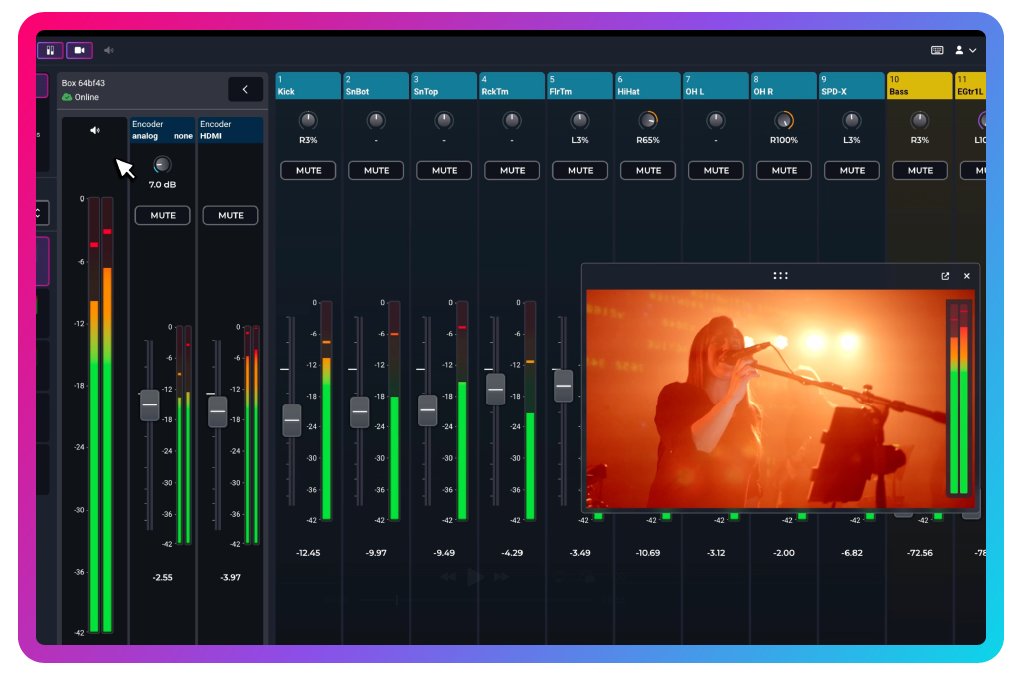
Task: Click the speaker icon above the master meter
Action: tap(94, 130)
